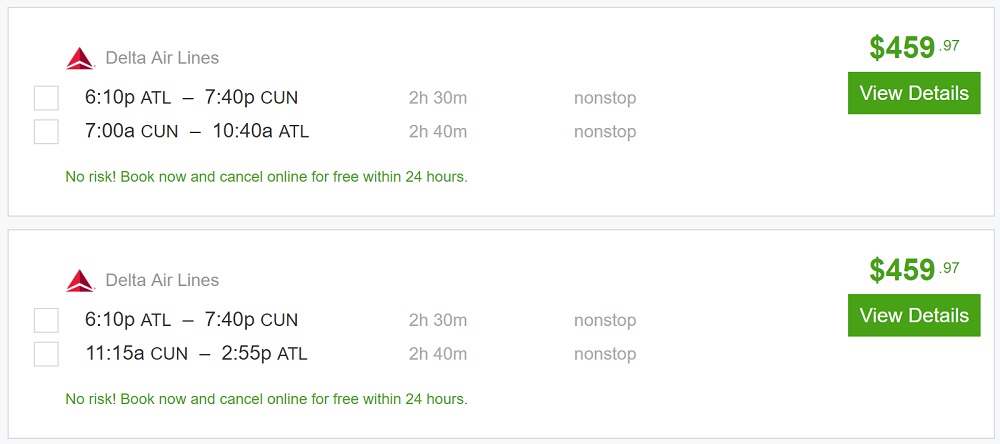Click the Delta Air Lines name on the second result
This screenshot has height=444, width=1000.
[x=162, y=280]
